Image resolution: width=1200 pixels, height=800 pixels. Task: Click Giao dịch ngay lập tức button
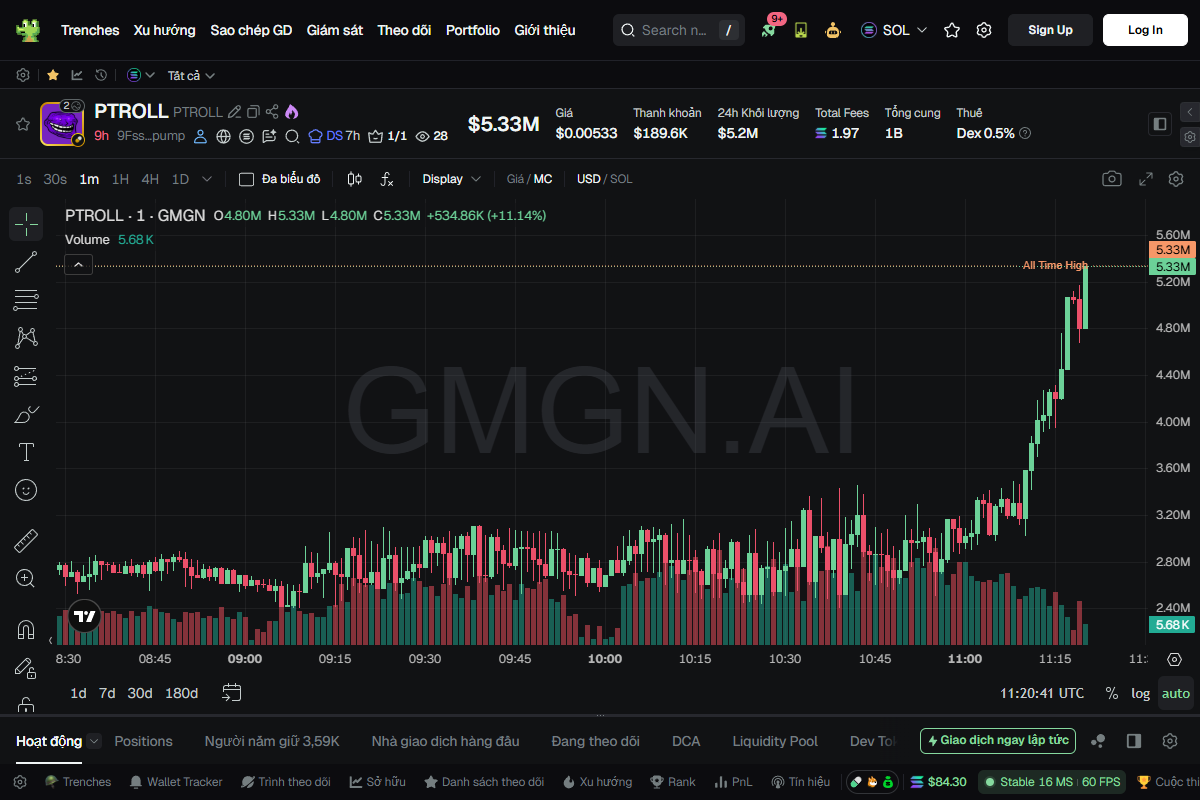(998, 741)
